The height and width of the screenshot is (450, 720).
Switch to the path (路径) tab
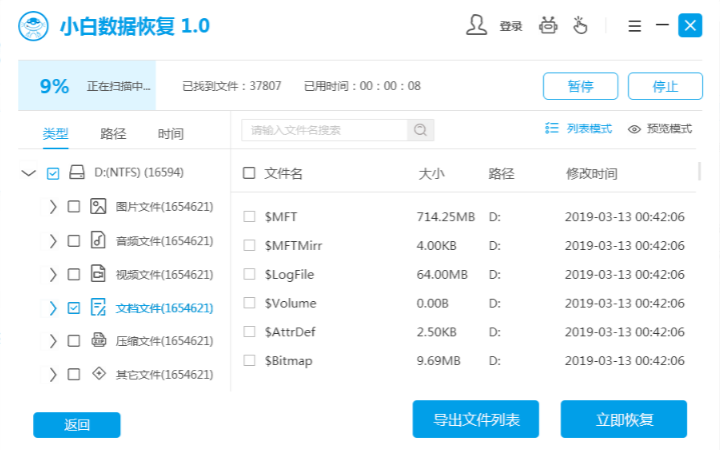[x=113, y=134]
